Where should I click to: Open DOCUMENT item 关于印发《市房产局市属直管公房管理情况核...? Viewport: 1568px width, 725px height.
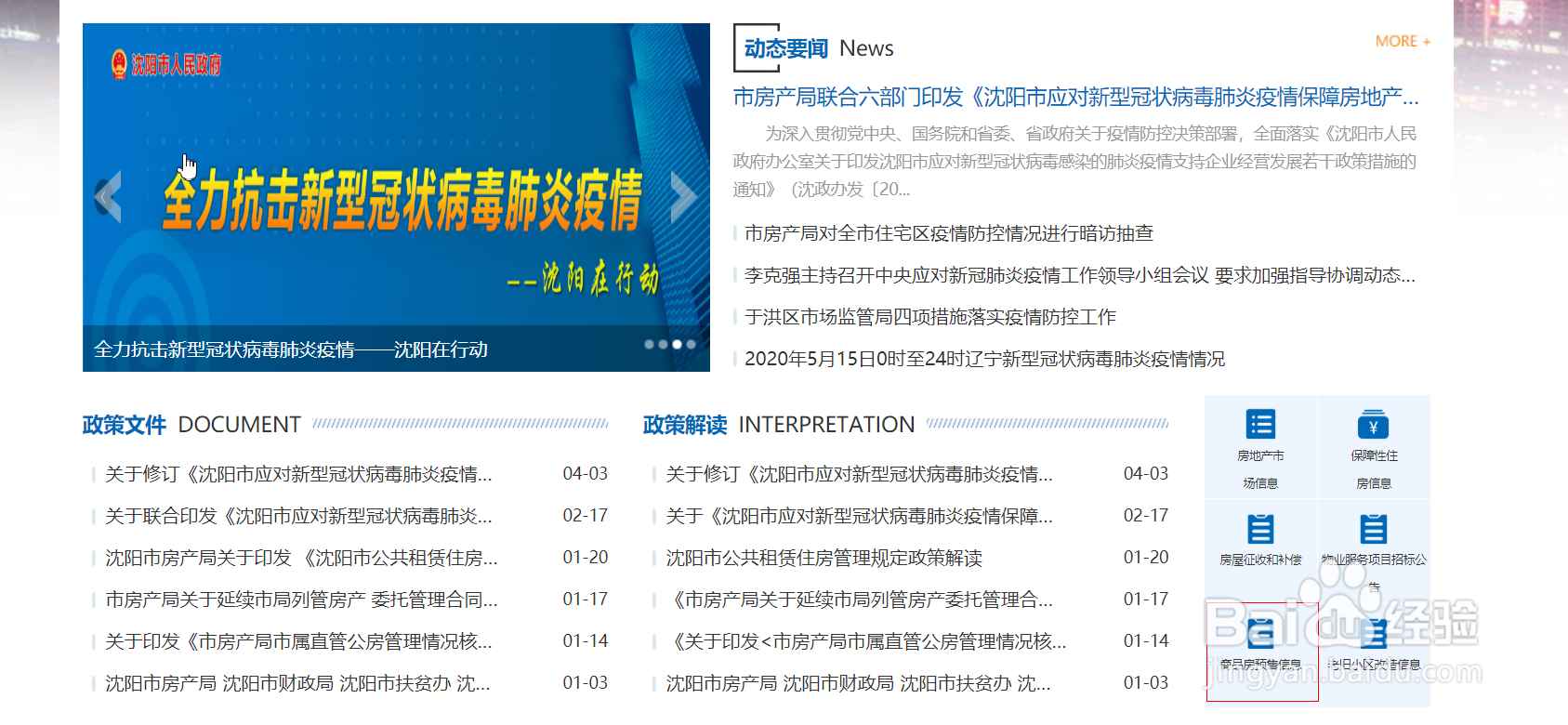[298, 641]
